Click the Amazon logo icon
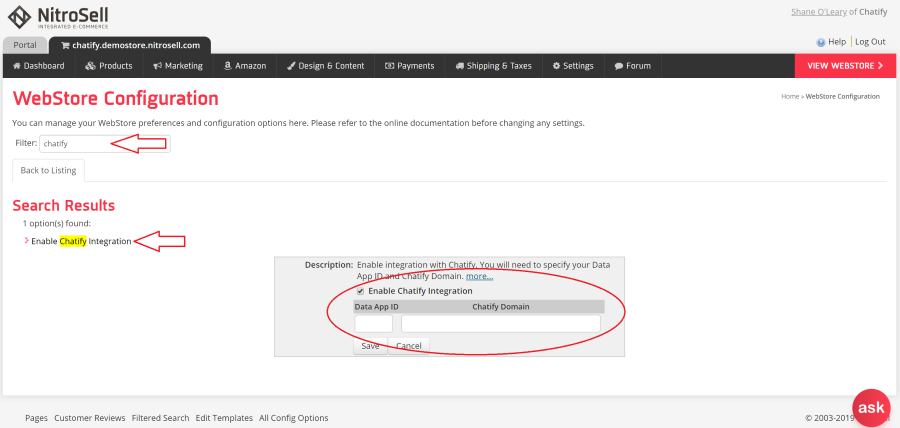The width and height of the screenshot is (900, 428). [x=227, y=66]
